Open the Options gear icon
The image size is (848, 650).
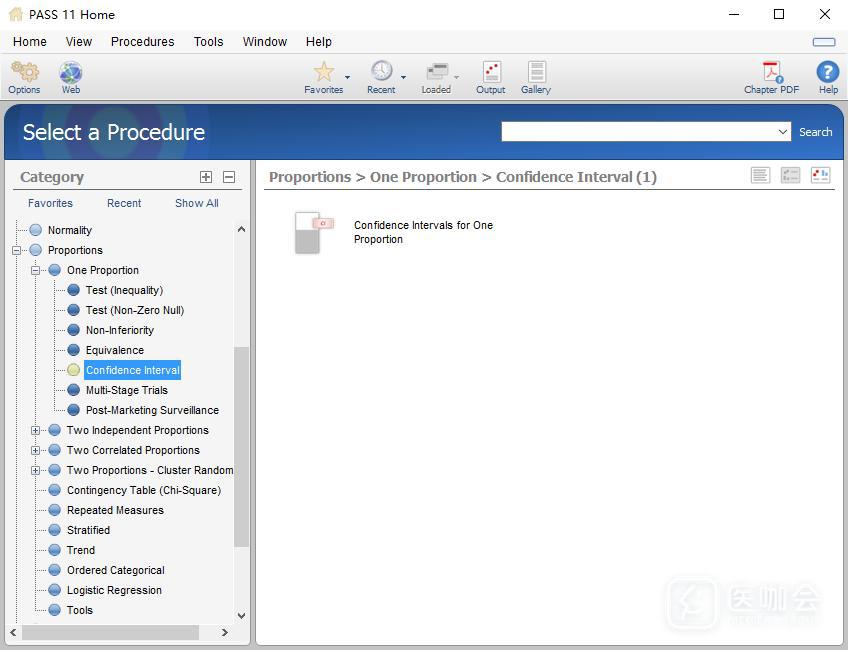(24, 73)
